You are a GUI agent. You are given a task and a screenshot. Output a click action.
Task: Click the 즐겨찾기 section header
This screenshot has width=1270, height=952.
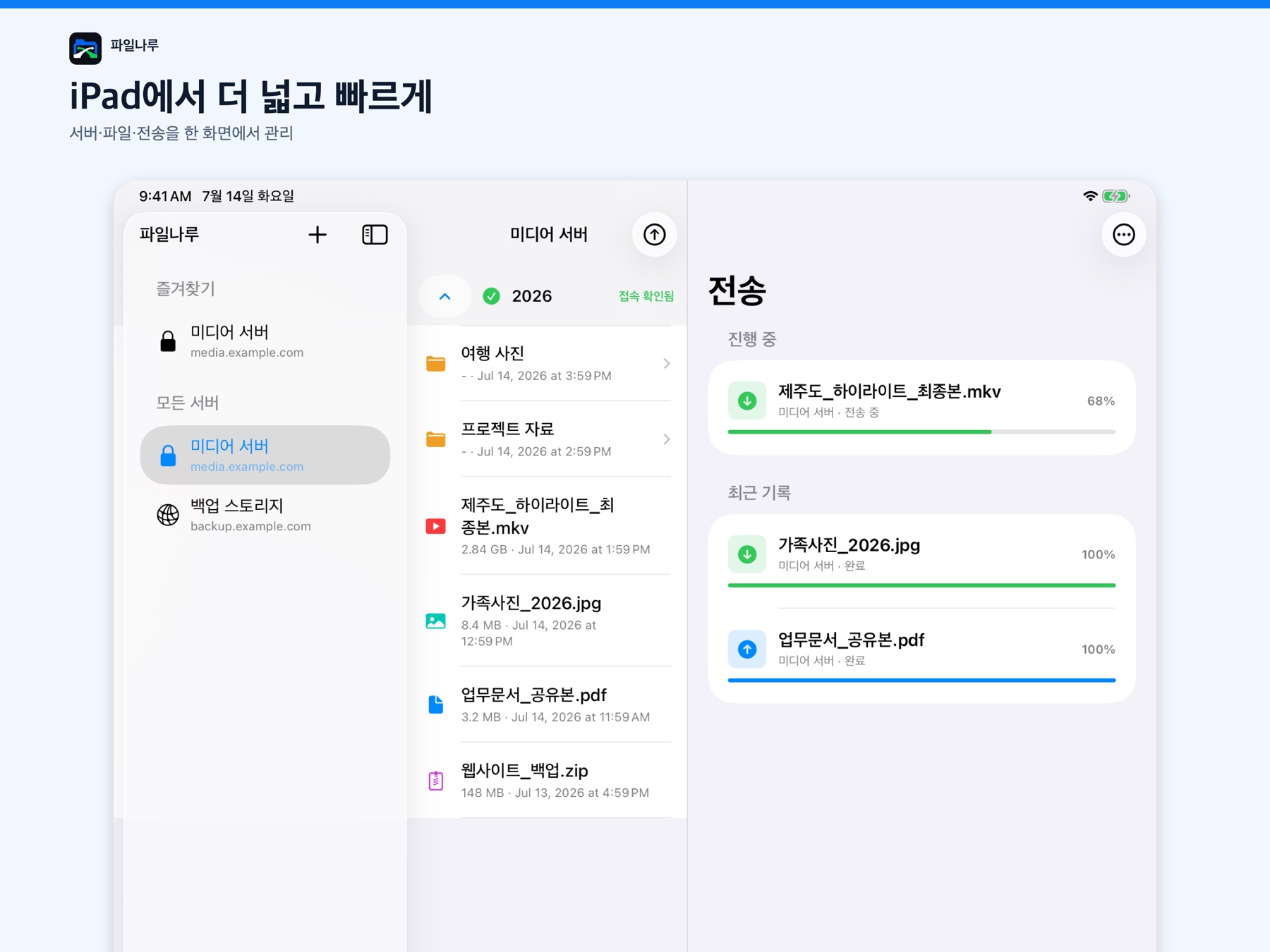[185, 288]
